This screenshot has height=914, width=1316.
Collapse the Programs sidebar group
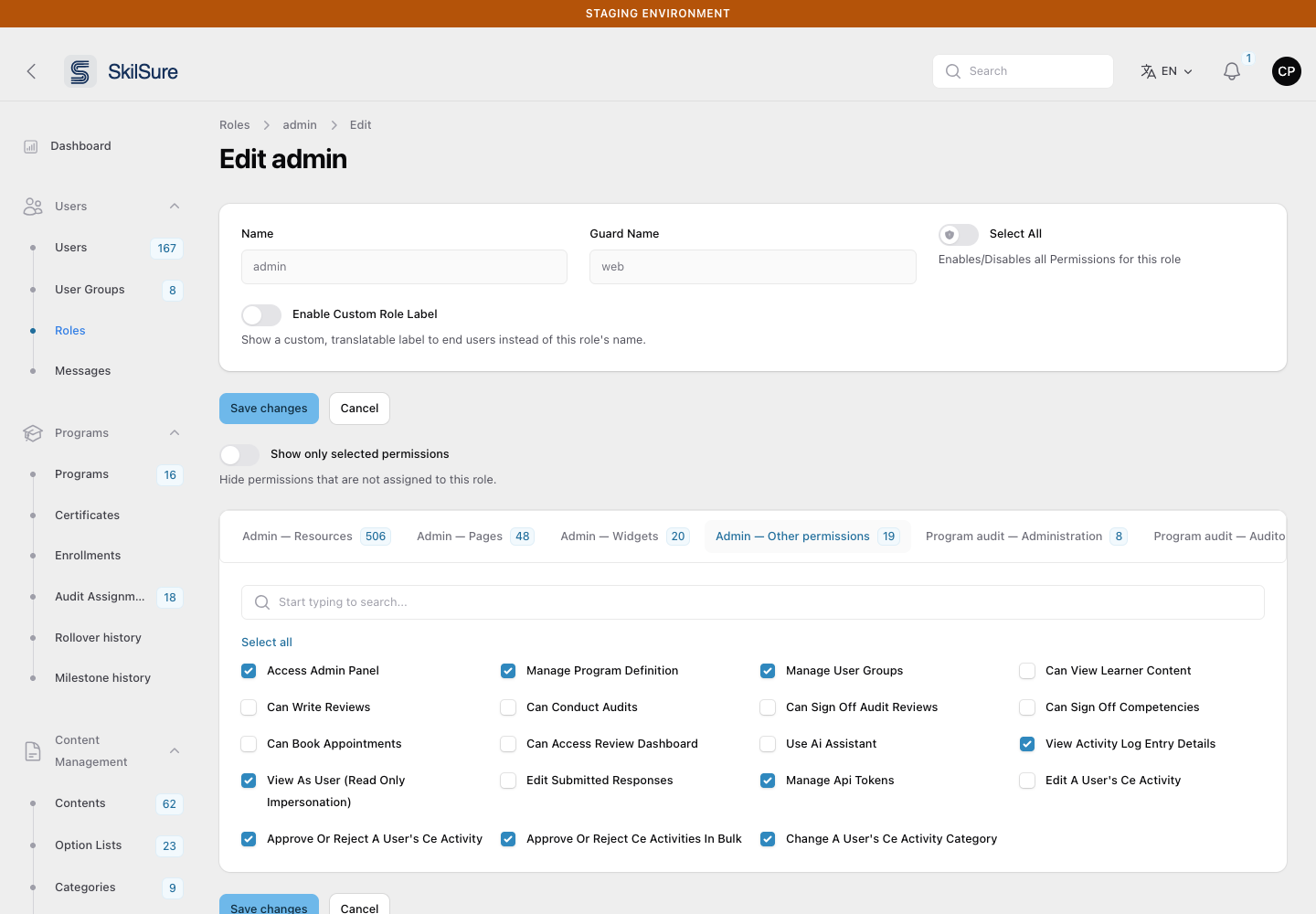point(175,433)
